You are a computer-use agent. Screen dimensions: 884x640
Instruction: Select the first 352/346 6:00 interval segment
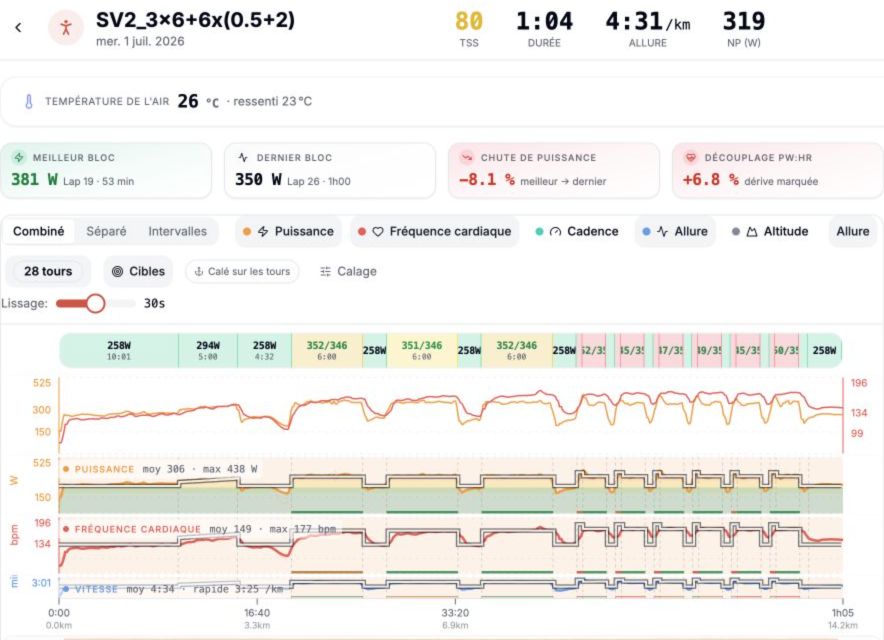[327, 350]
